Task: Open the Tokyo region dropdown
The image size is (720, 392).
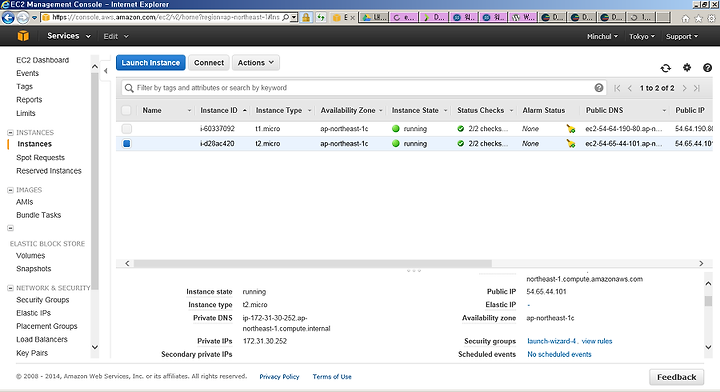Action: [641, 36]
